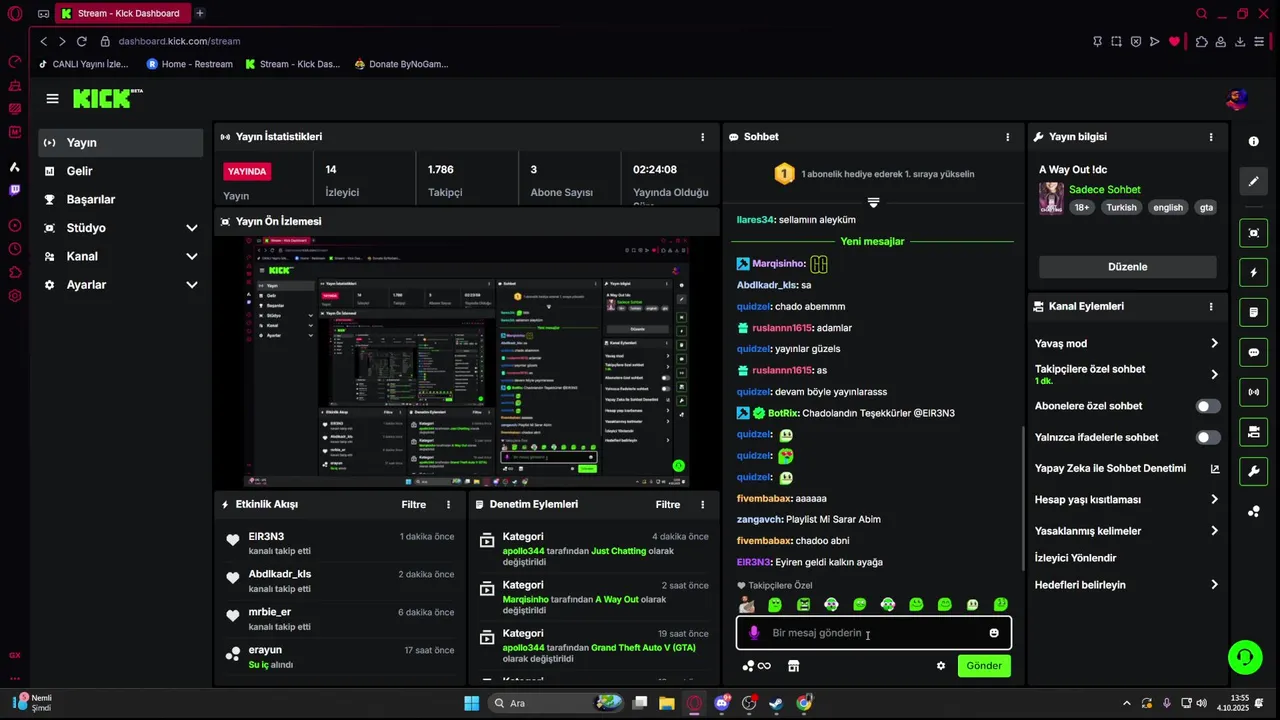Open Etkinlik Akışı three-dot menu
Screen dimensions: 1280x720
point(448,505)
